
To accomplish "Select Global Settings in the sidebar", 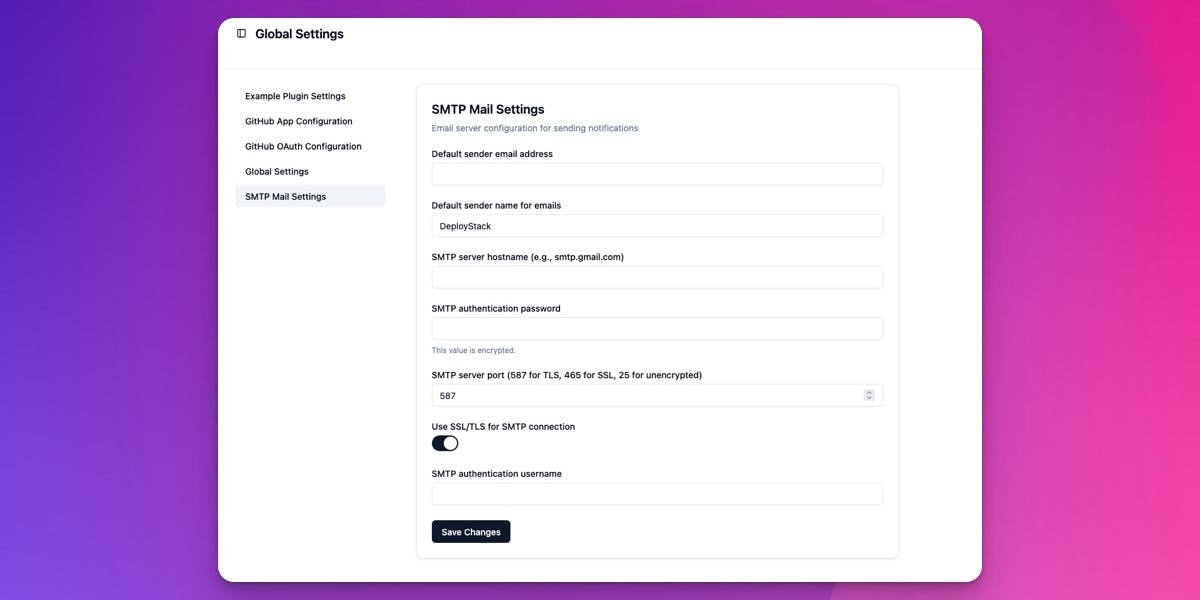I will point(277,171).
